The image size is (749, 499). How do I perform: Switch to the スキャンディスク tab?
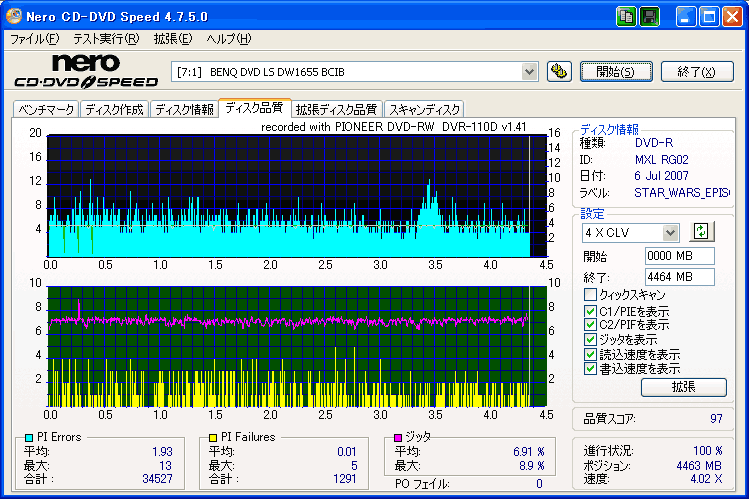pos(424,109)
